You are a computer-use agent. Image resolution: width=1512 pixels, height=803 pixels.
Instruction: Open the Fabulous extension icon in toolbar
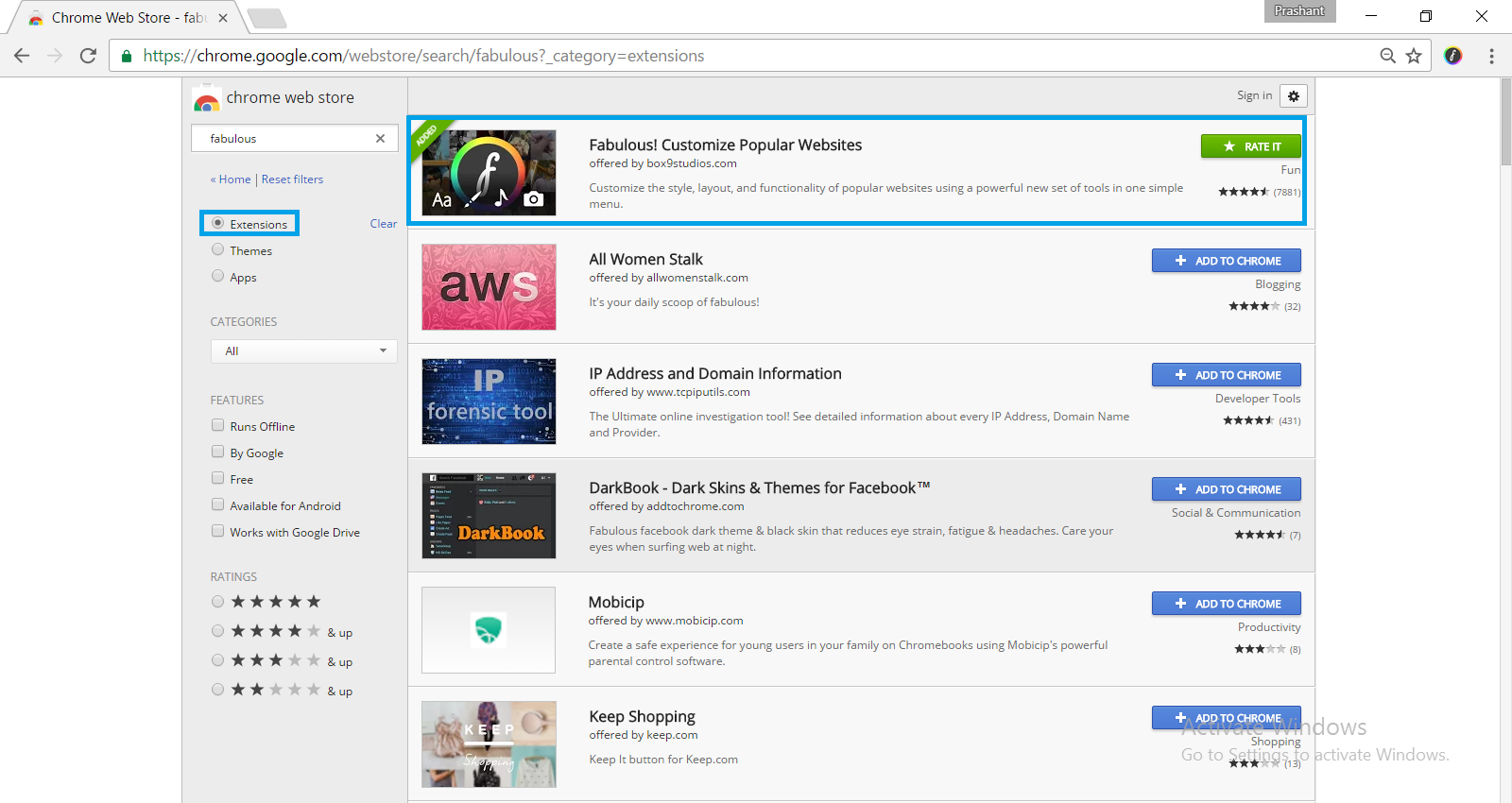1453,56
